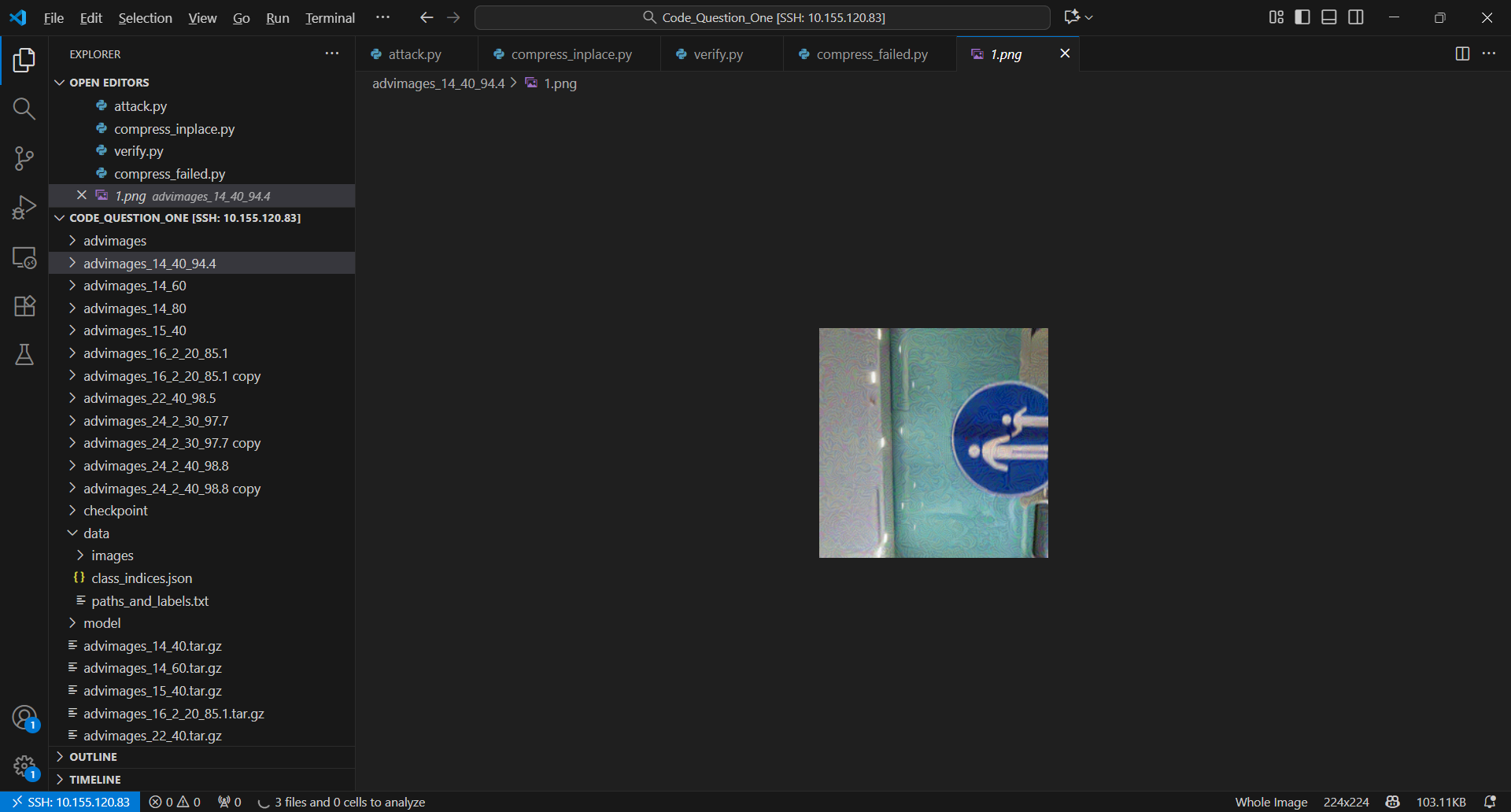This screenshot has height=812, width=1511.
Task: Expand the OUTLINE section
Action: point(93,757)
